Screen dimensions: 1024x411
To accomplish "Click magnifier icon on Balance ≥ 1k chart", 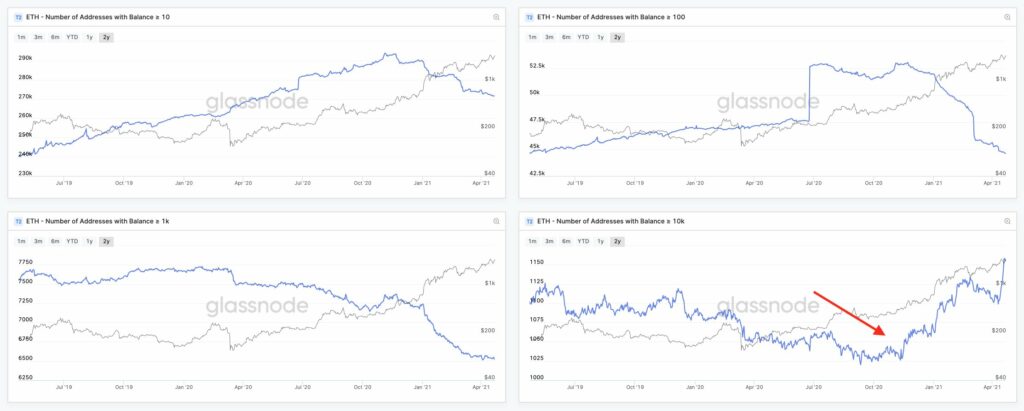I will tap(496, 222).
